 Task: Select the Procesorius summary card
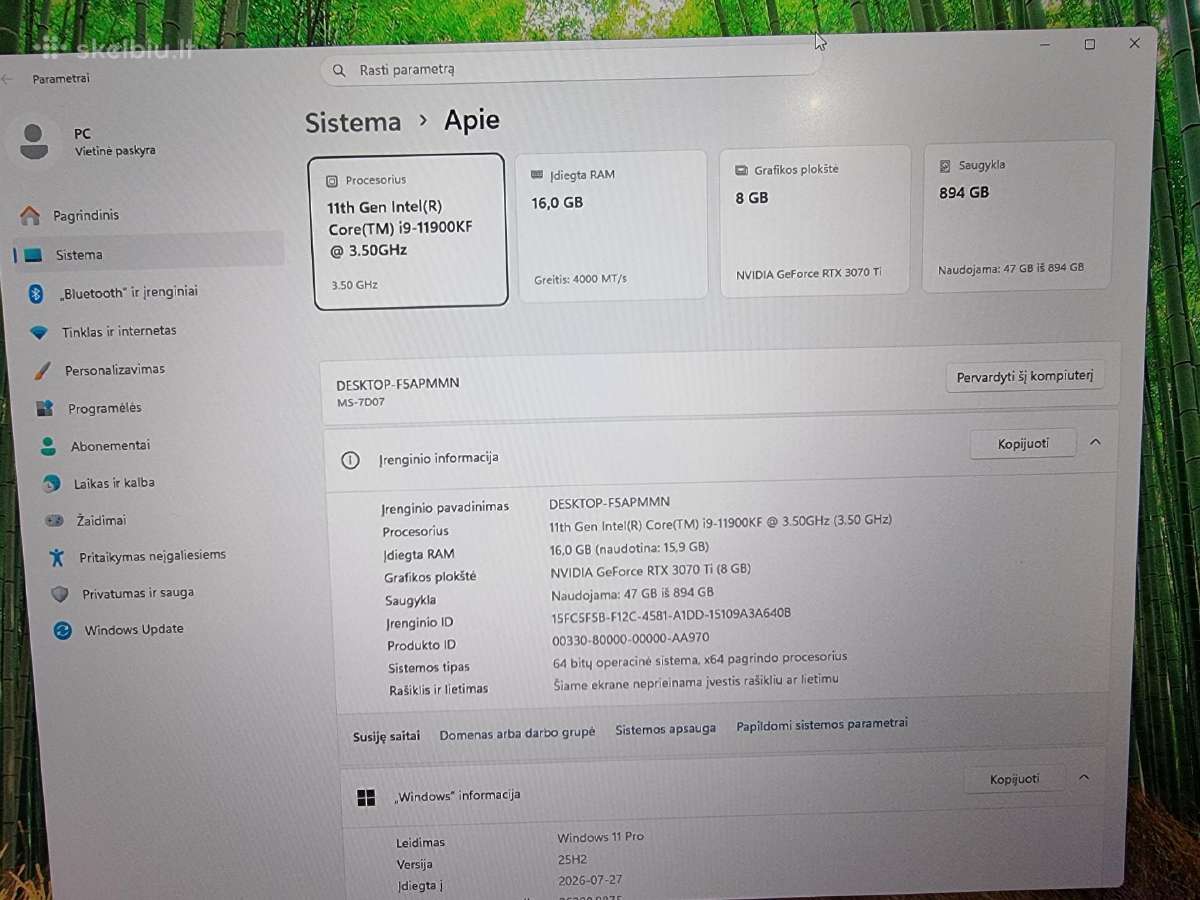(x=410, y=232)
